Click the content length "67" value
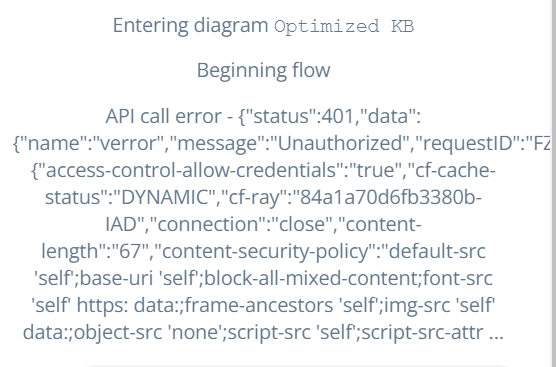 coord(130,251)
